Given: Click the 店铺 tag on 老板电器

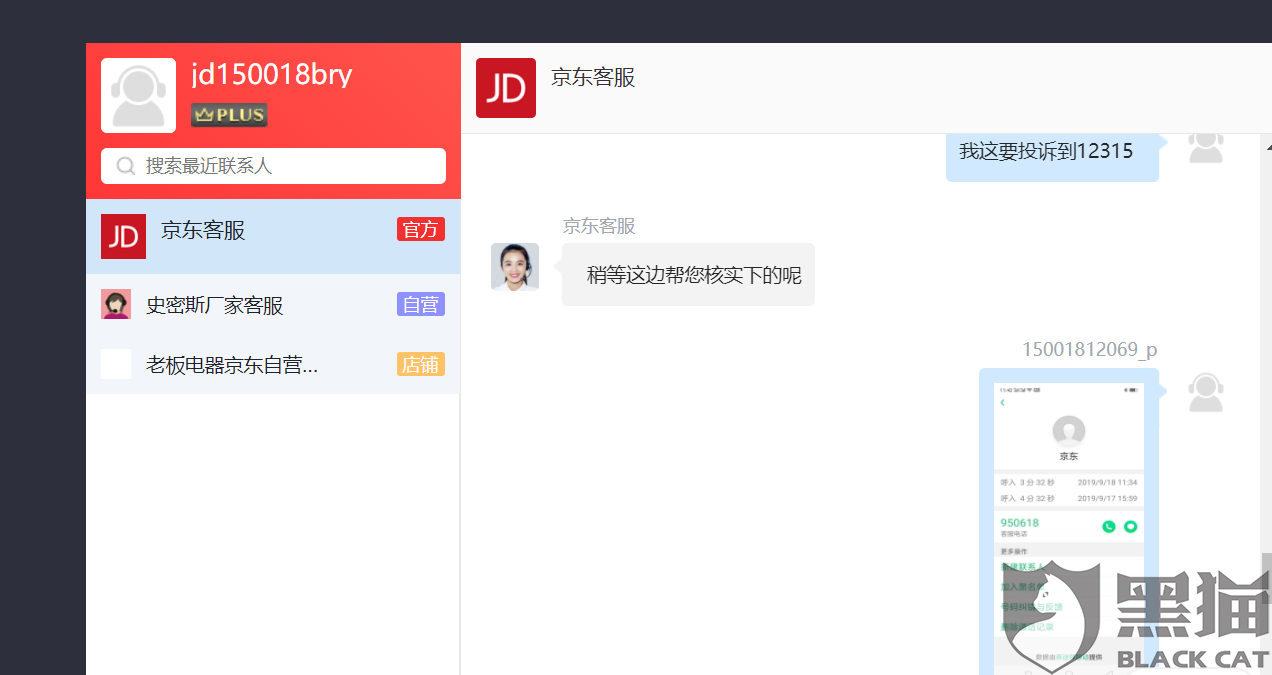Looking at the screenshot, I should 421,364.
